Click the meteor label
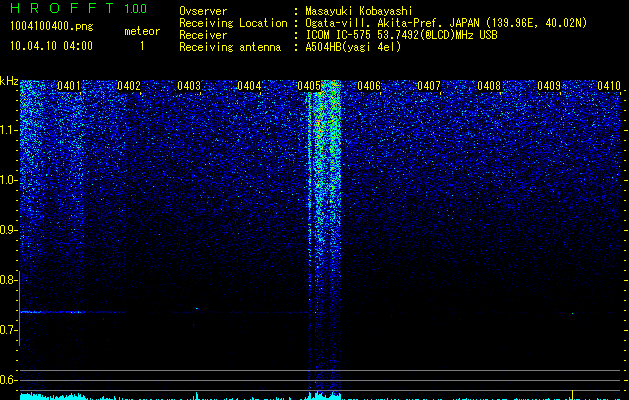The height and width of the screenshot is (400, 629). coord(142,31)
